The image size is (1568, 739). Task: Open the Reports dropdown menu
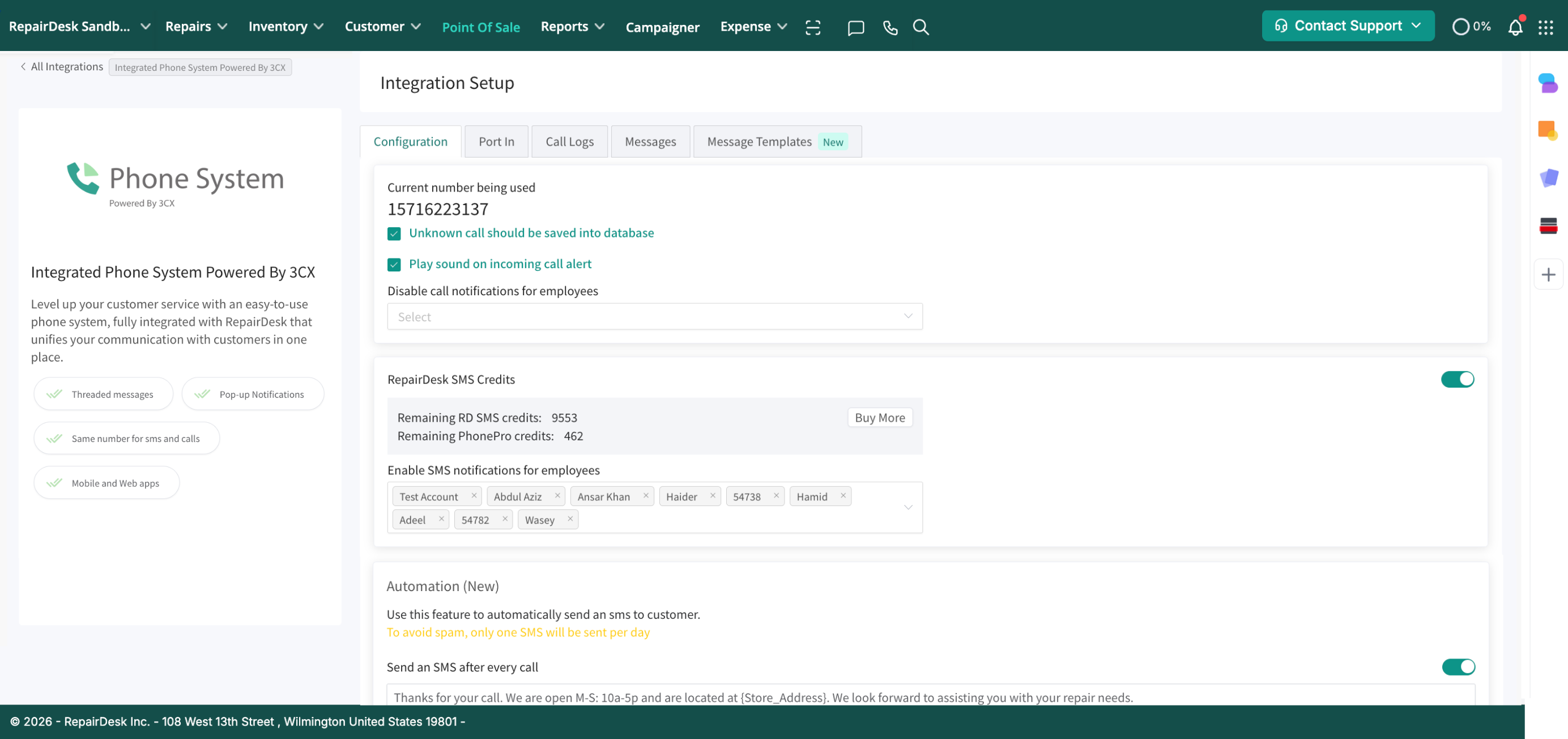point(572,26)
